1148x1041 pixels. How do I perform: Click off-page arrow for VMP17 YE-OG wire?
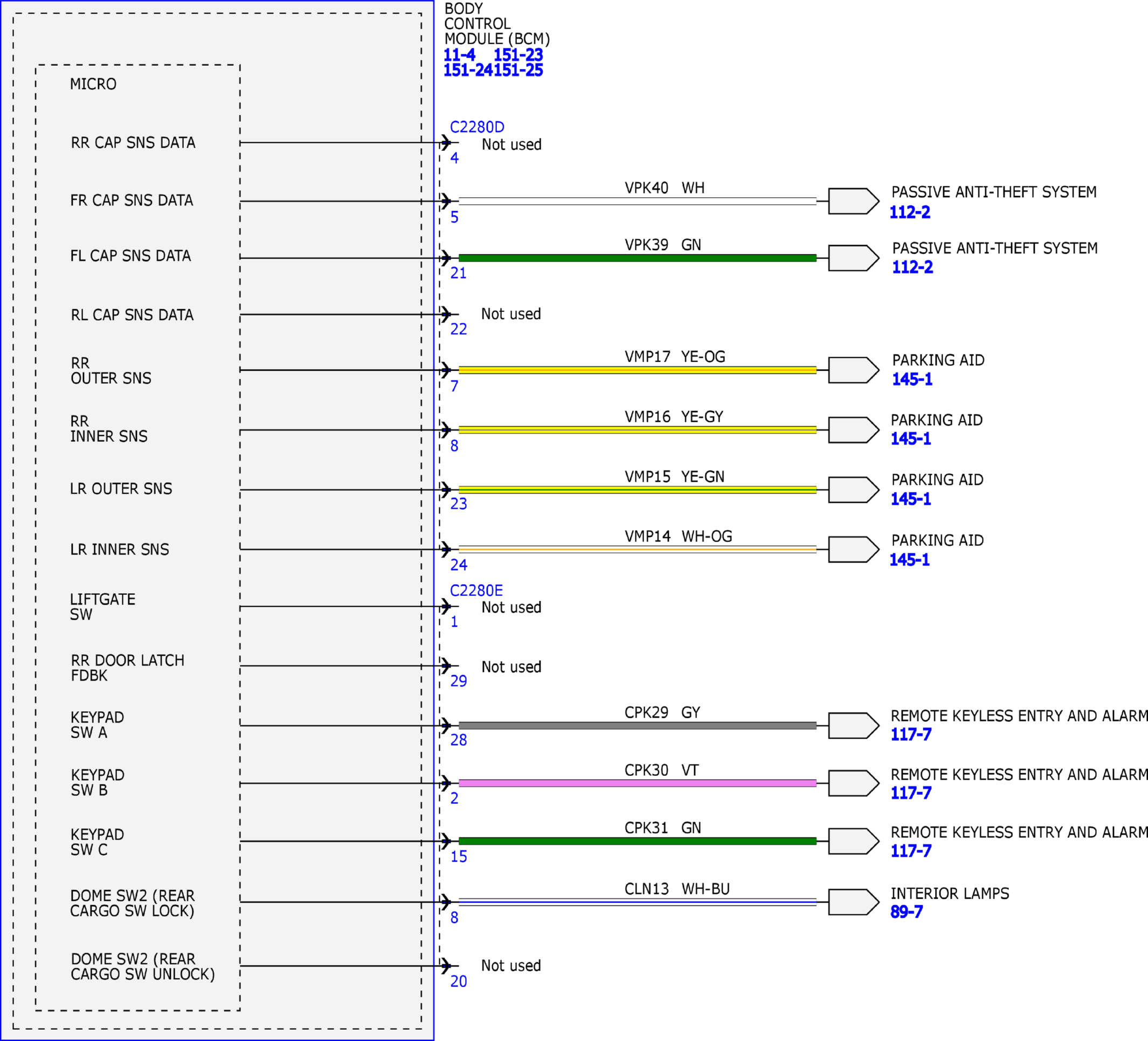[854, 370]
